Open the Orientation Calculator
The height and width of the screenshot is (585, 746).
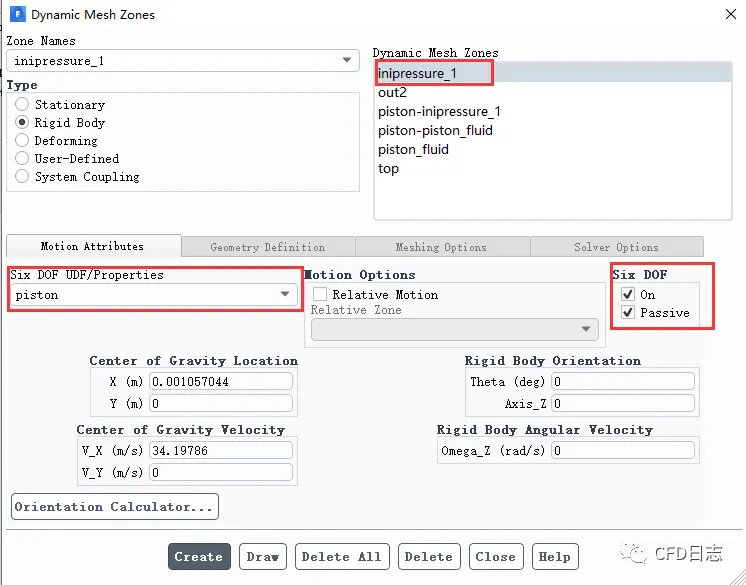(x=114, y=507)
